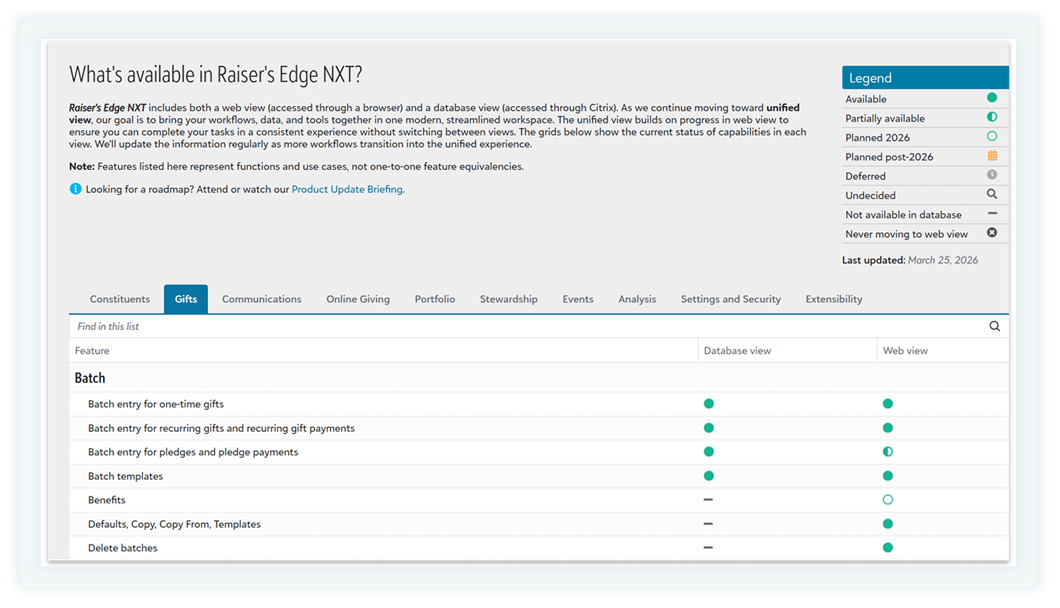Click Web view dot for Defaults, Copy row
This screenshot has width=1060, height=608.
(888, 523)
